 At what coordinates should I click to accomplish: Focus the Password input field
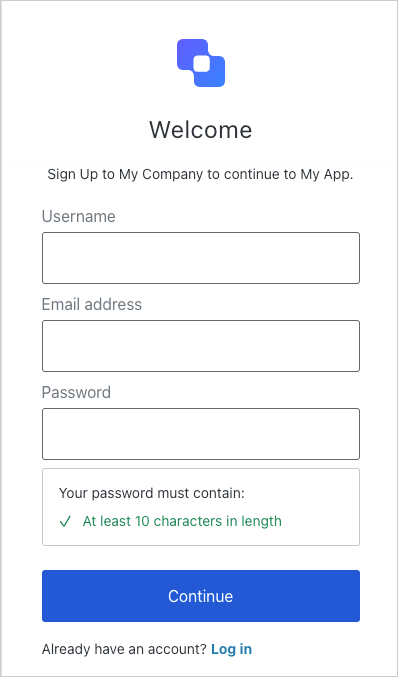[x=201, y=434]
